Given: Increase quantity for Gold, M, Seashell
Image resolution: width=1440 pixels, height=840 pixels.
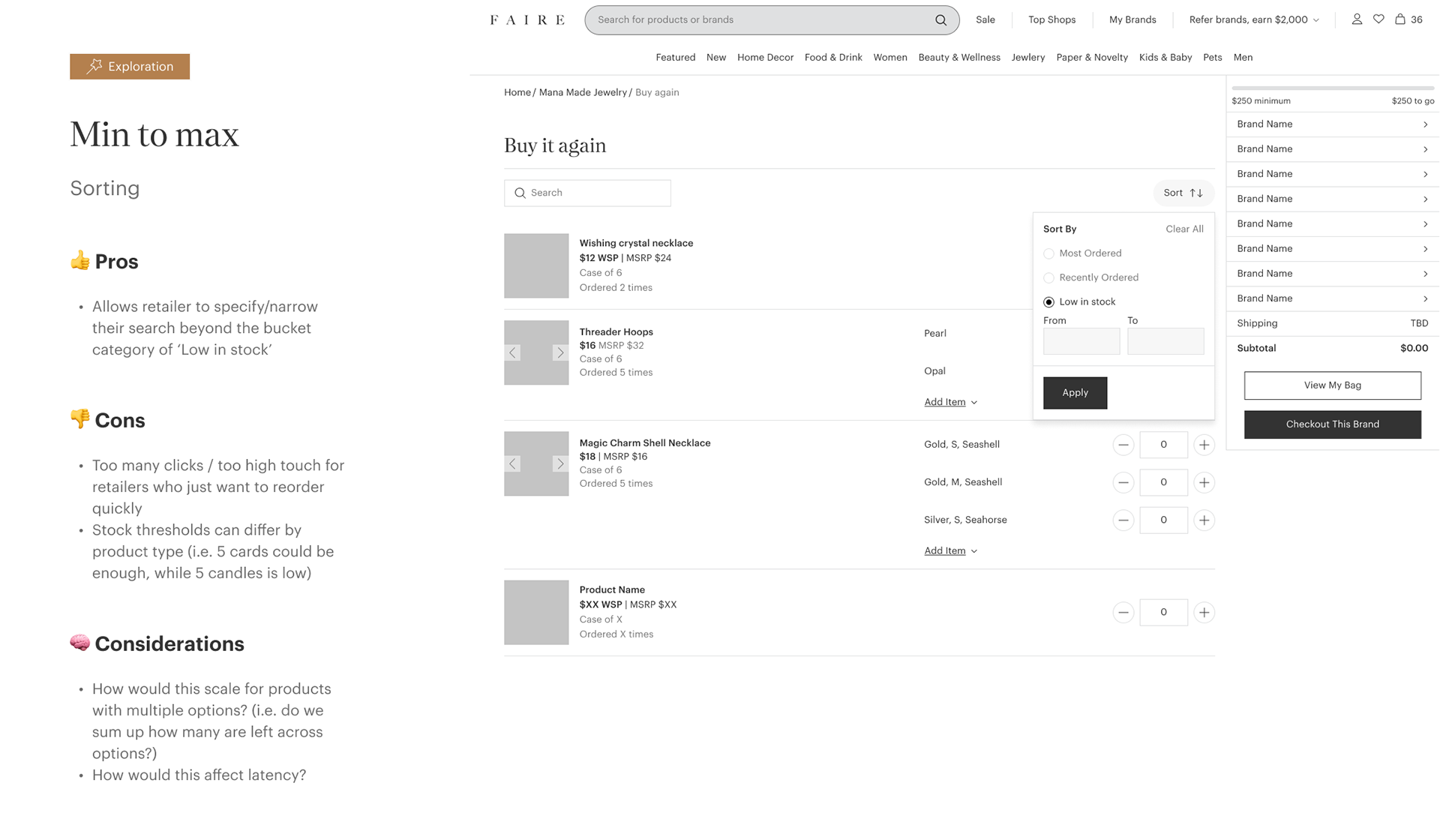Looking at the screenshot, I should click(1204, 482).
